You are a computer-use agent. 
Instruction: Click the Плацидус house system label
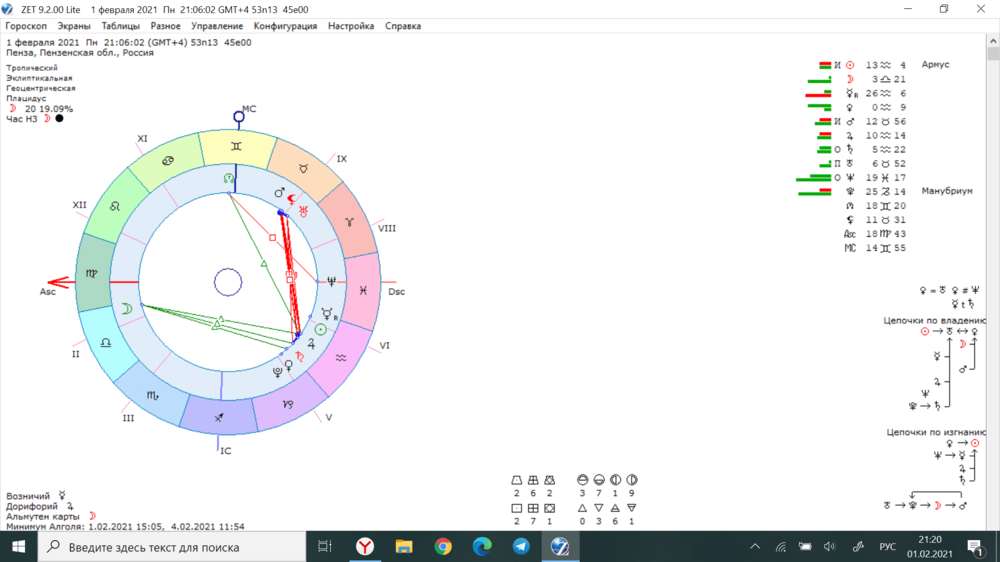pos(26,98)
